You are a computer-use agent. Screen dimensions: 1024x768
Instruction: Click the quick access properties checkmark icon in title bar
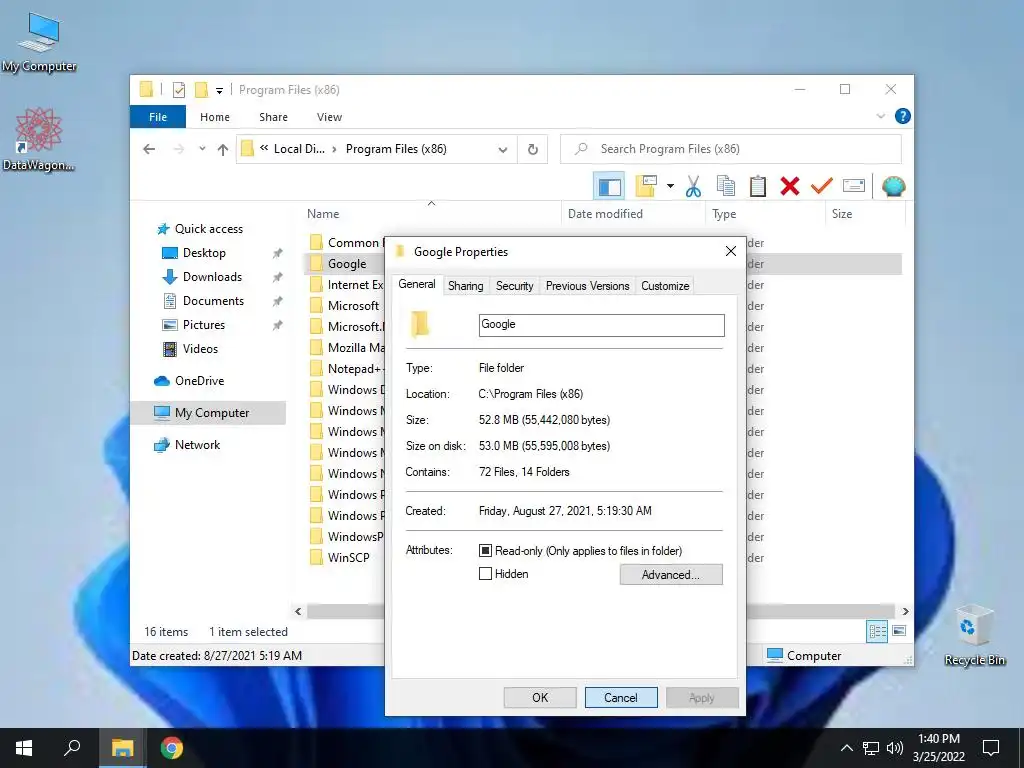point(179,89)
